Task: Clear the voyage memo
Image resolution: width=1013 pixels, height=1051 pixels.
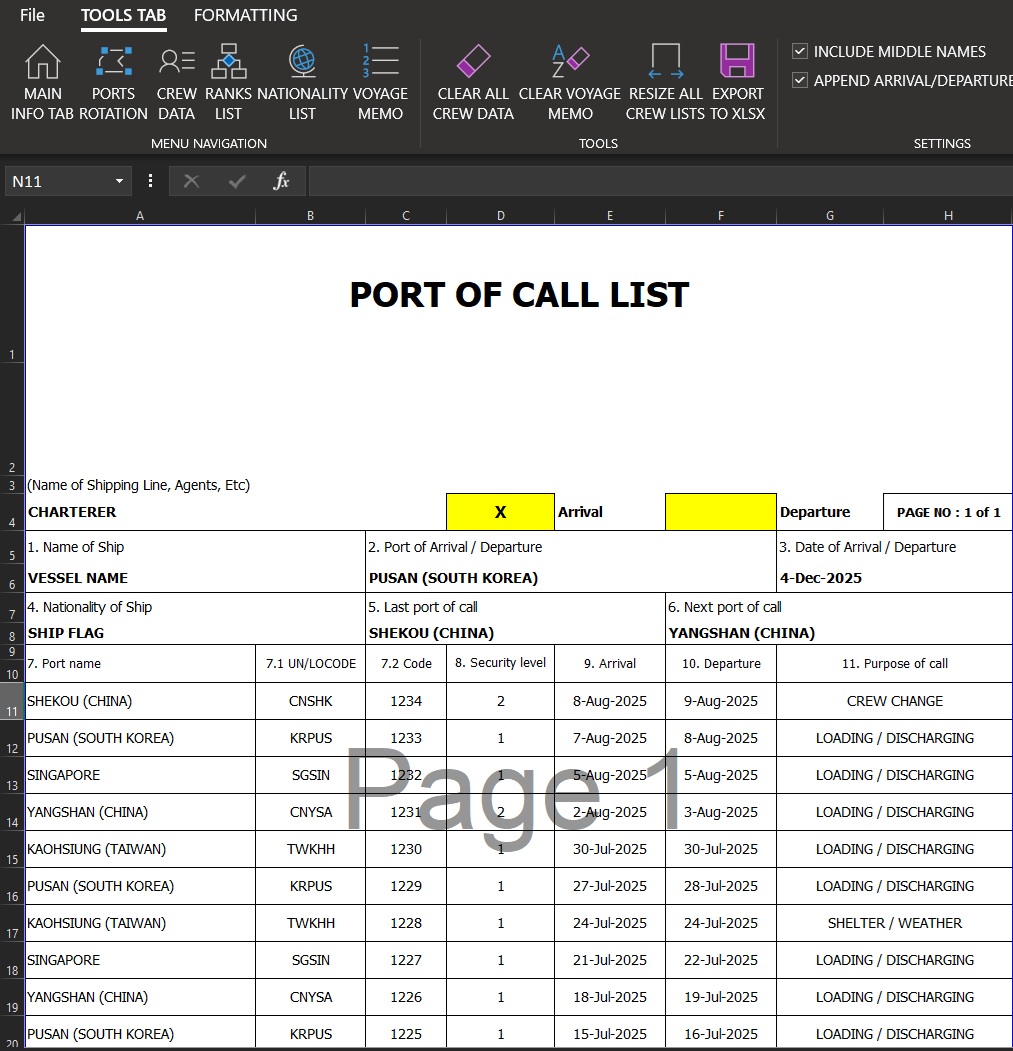Action: click(x=570, y=83)
